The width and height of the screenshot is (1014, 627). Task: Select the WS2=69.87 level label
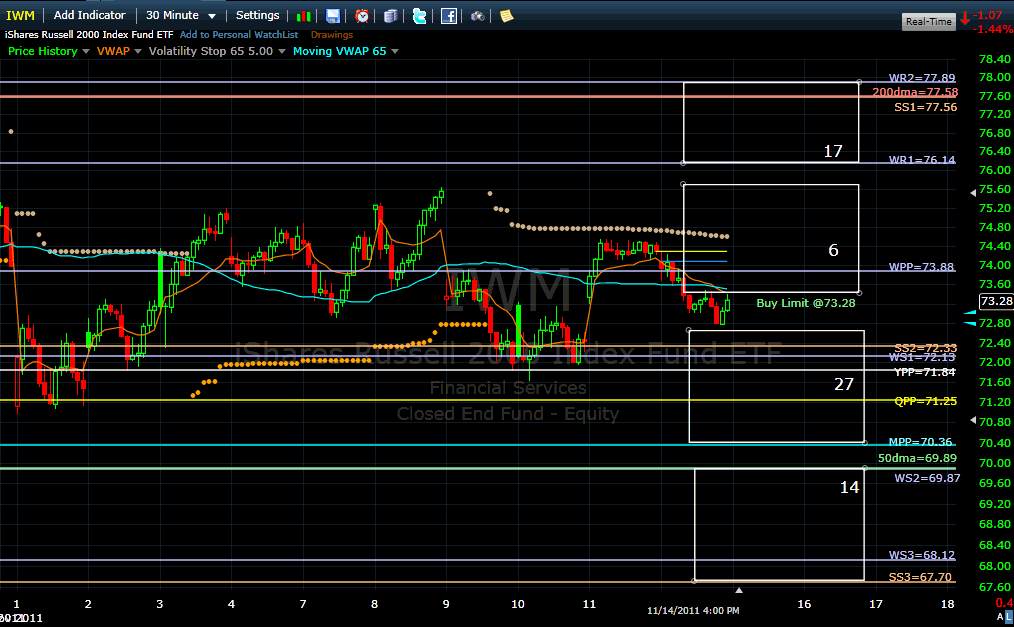coord(927,478)
